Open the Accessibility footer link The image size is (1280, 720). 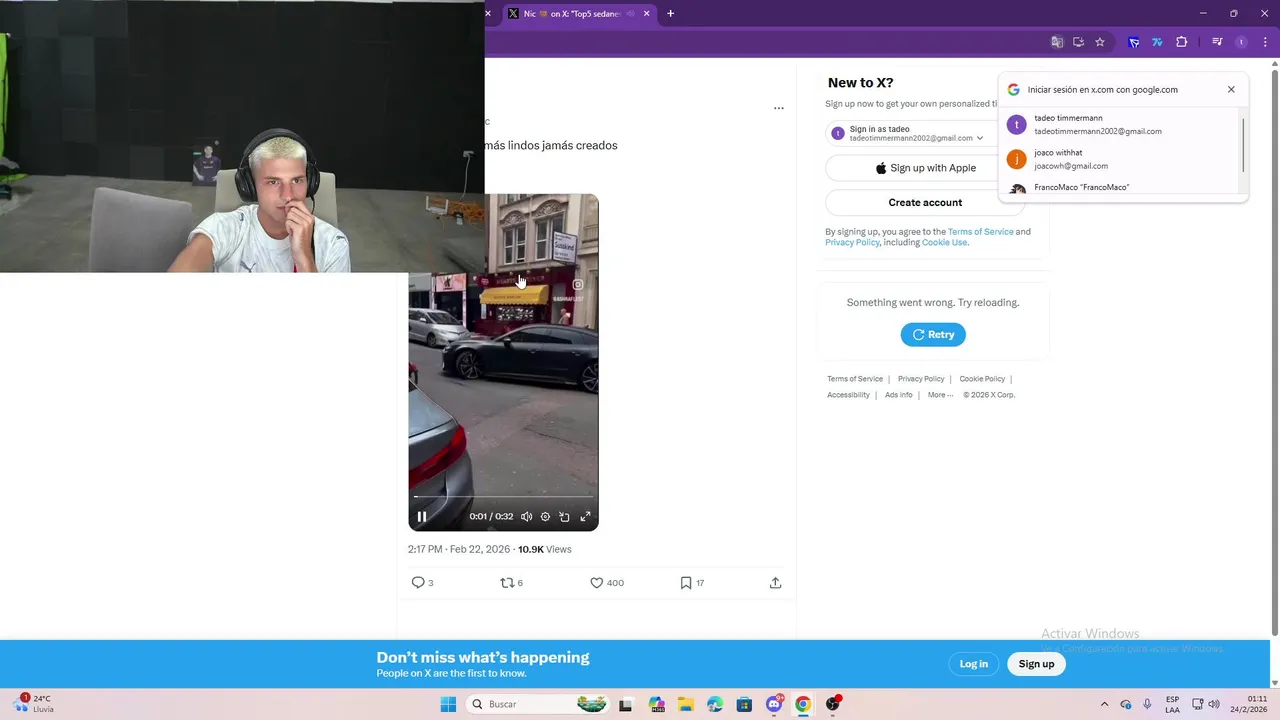[848, 395]
